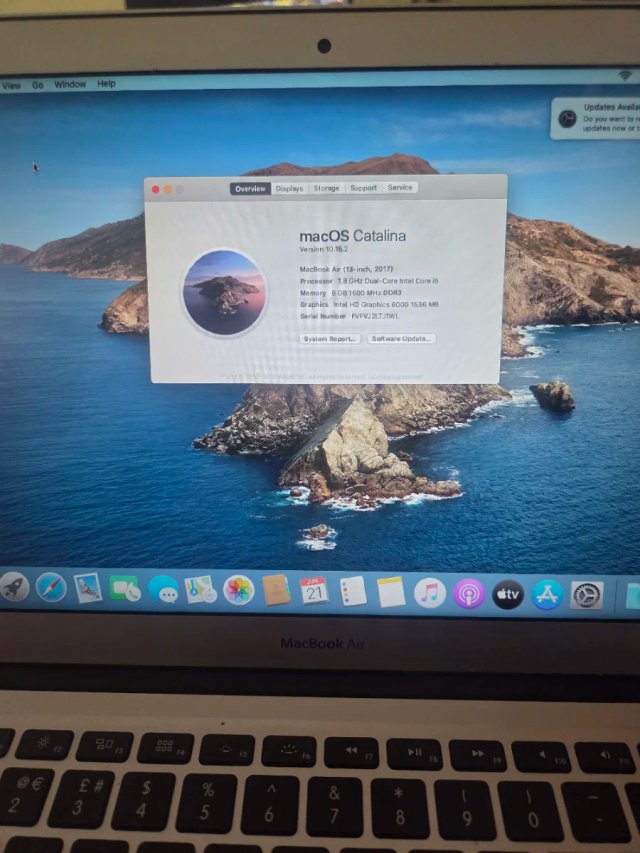The width and height of the screenshot is (640, 853).
Task: Open Contacts from the Dock
Action: [276, 590]
